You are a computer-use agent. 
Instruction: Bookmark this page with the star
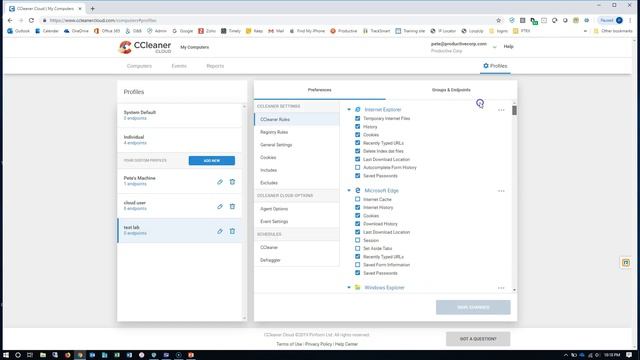pos(498,20)
